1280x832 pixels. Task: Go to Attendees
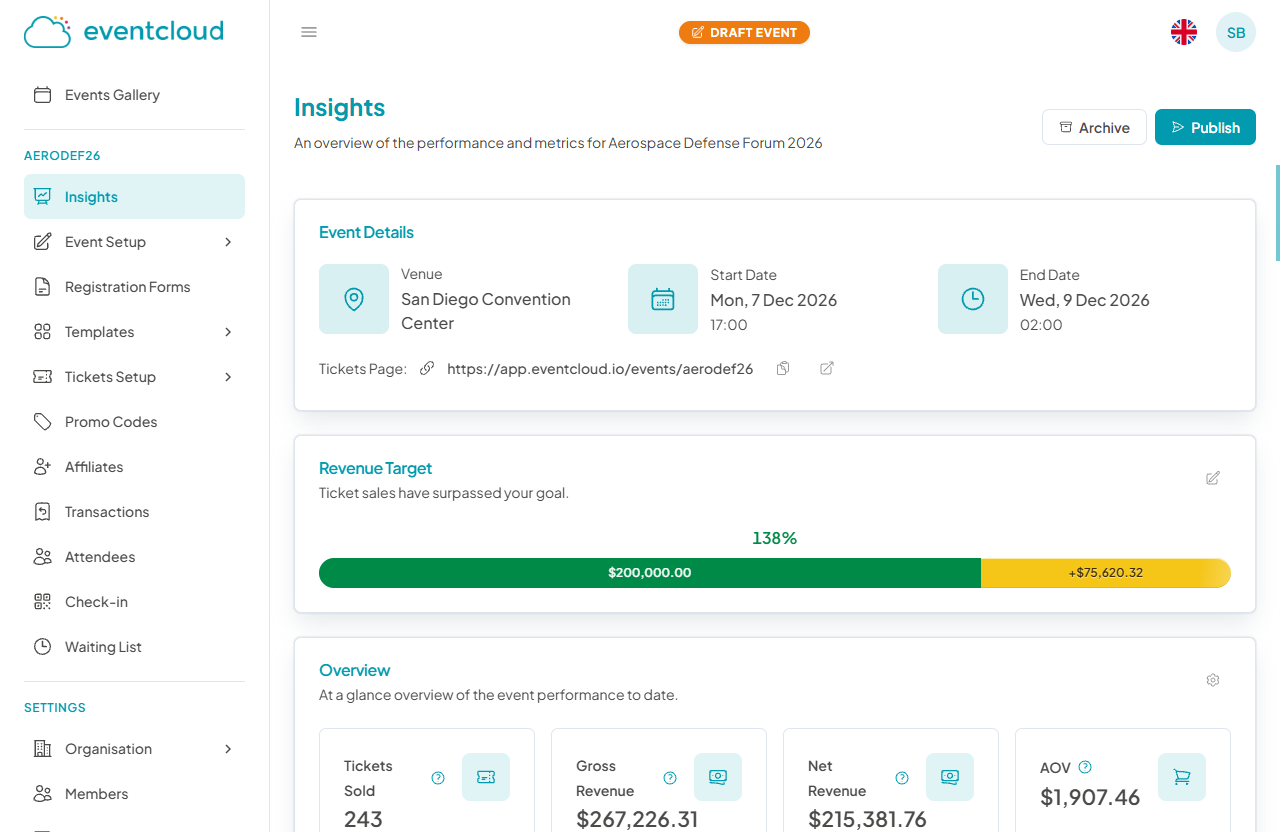(x=134, y=557)
